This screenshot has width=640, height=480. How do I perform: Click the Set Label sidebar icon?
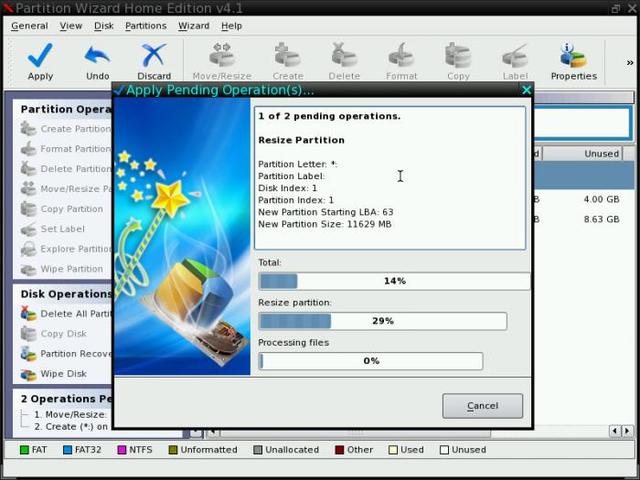[29, 229]
